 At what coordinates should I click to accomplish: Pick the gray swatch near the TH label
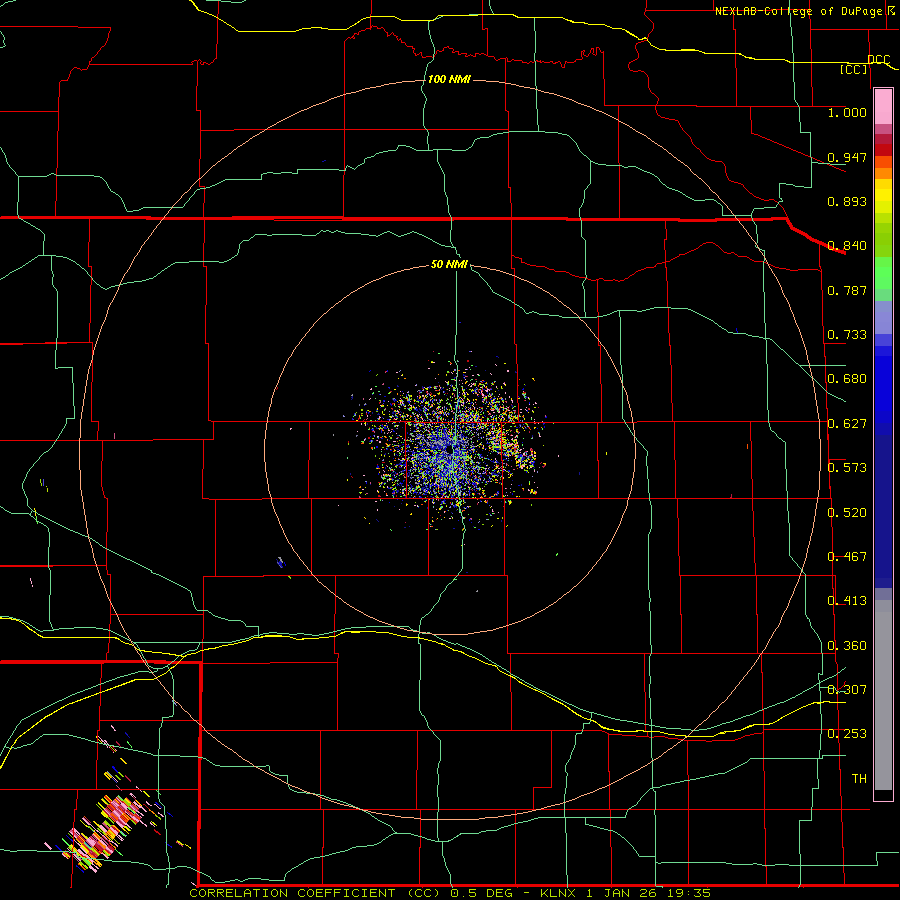click(x=883, y=695)
